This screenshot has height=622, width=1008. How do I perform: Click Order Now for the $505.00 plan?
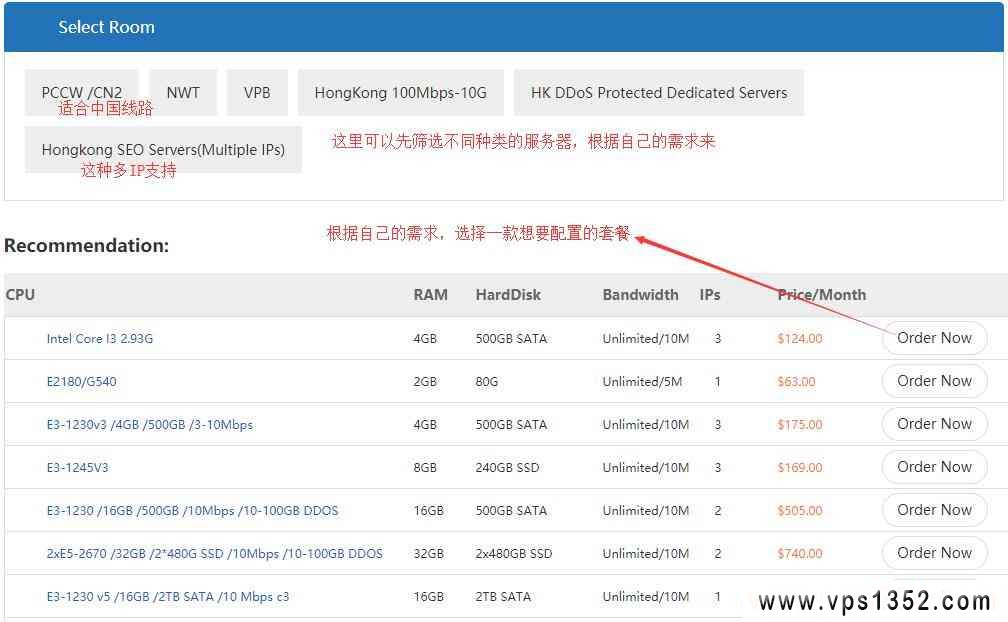tap(934, 510)
